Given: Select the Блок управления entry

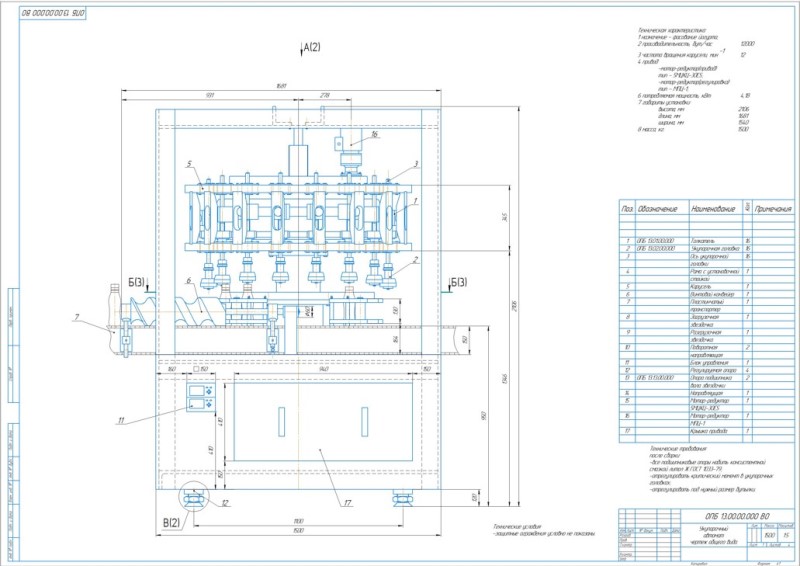Looking at the screenshot, I should [x=709, y=362].
